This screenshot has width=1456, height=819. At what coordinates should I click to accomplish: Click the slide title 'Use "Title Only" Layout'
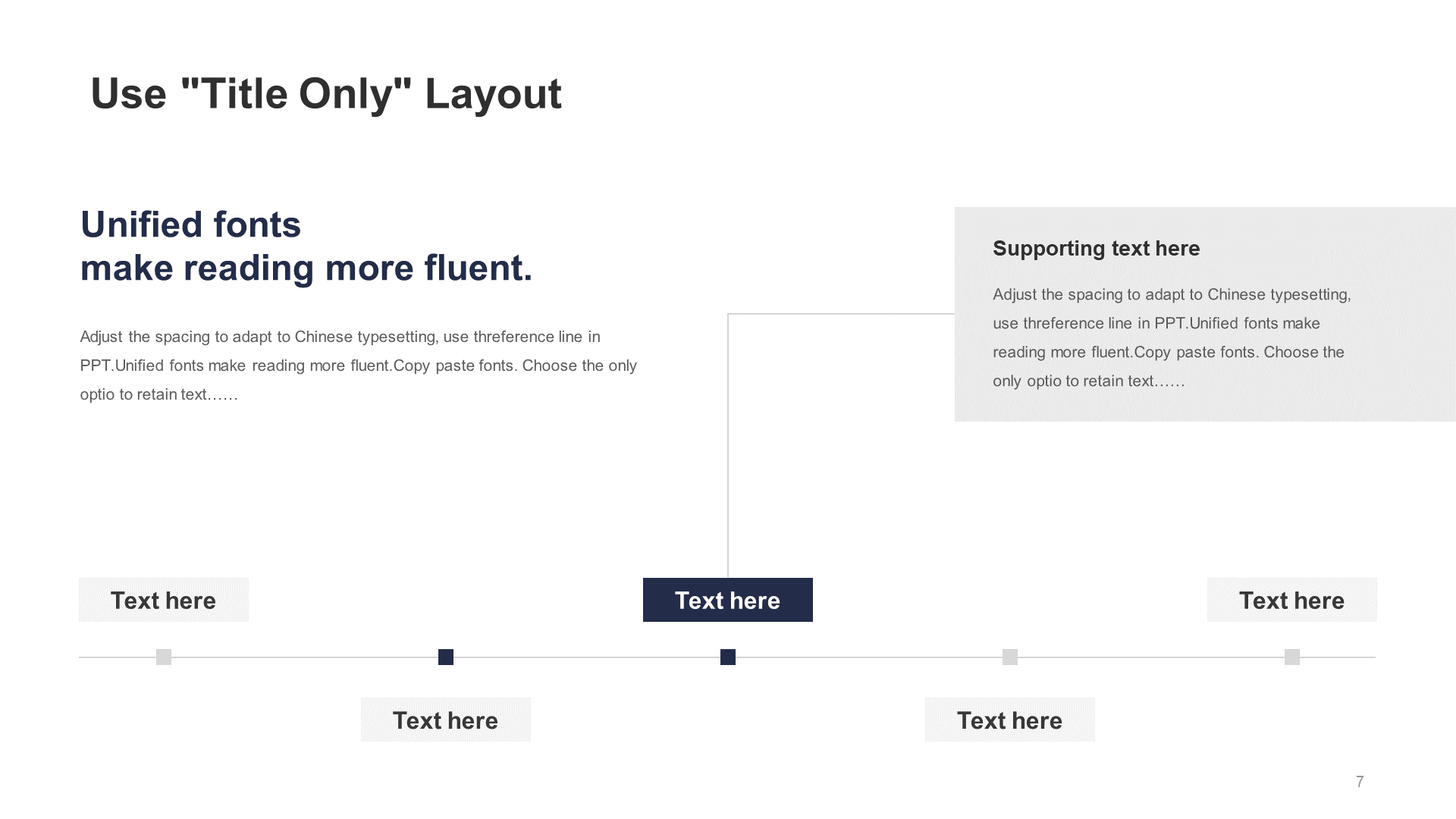click(x=326, y=94)
